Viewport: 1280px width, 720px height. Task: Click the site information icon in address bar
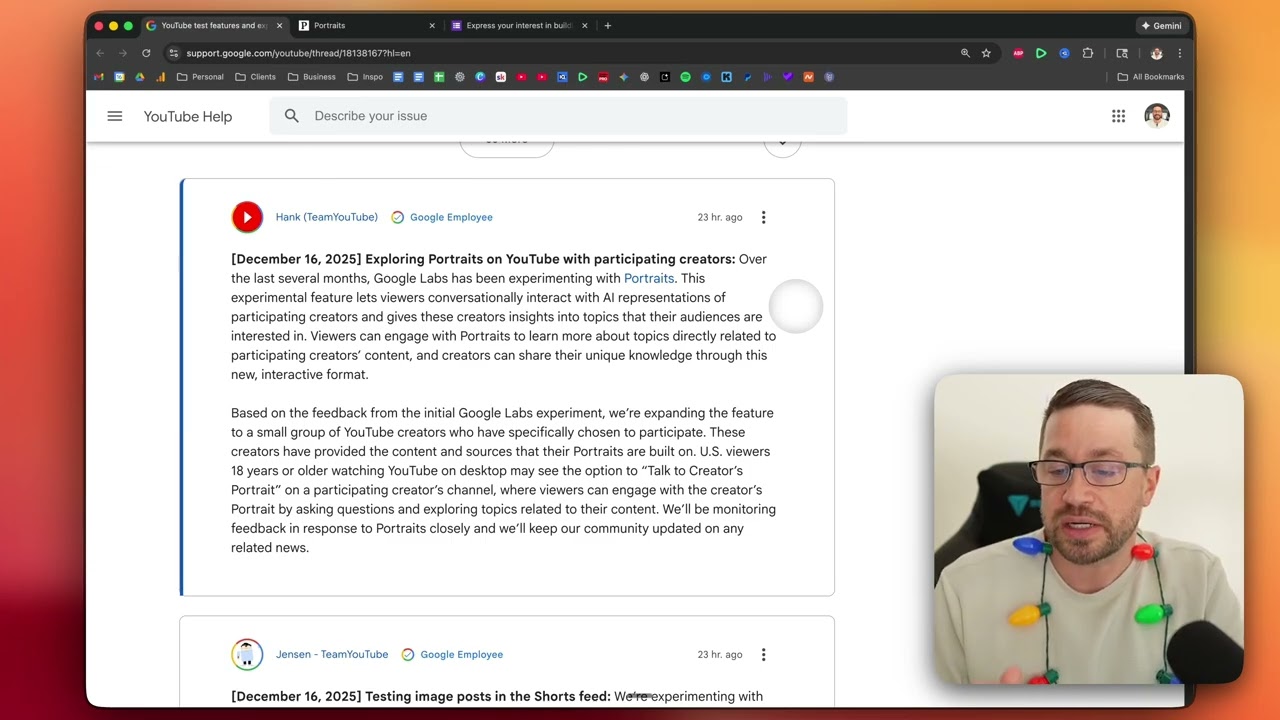(x=173, y=53)
